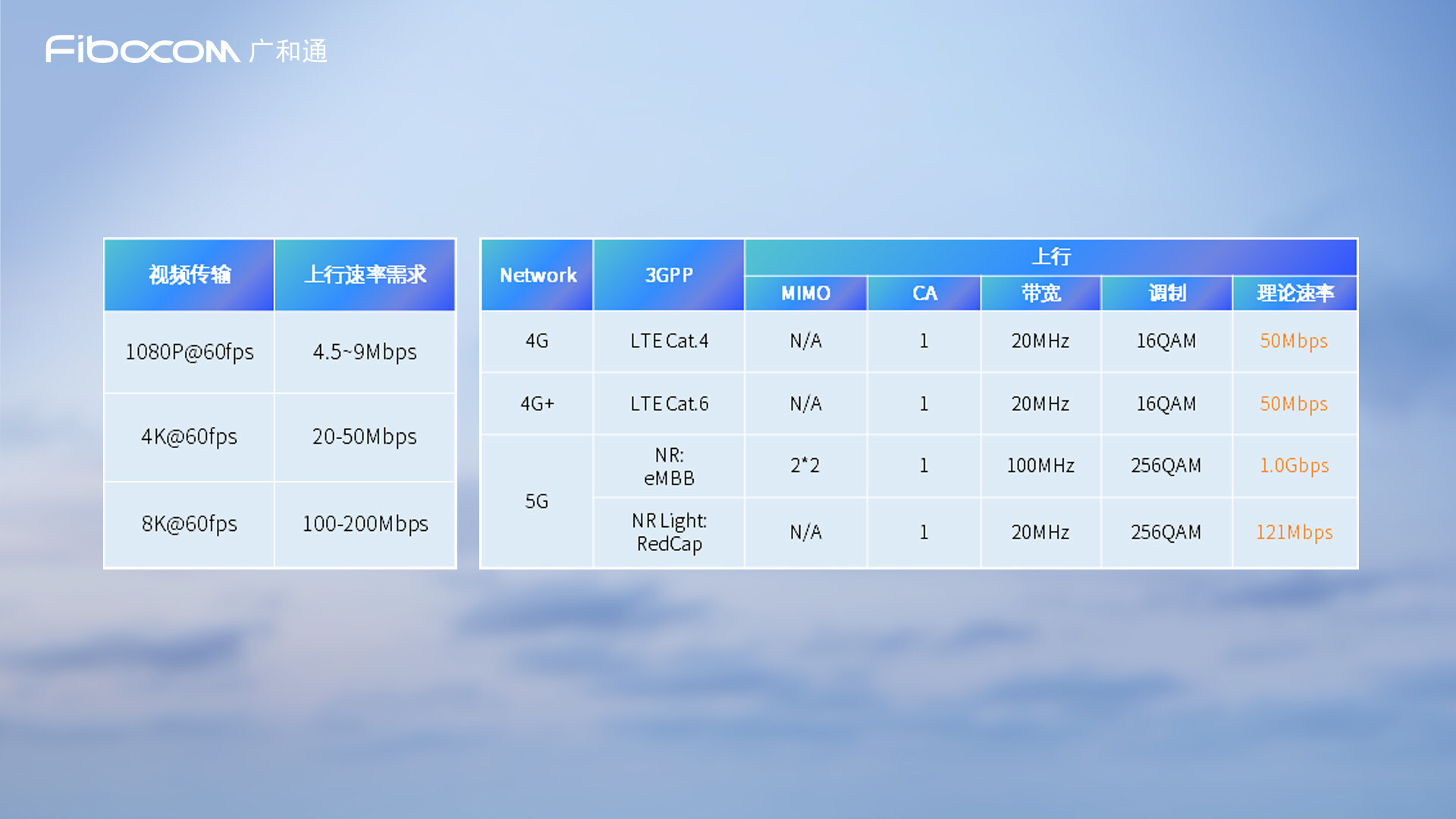Click the 1080P@60fps cell
1456x819 pixels.
[x=190, y=352]
